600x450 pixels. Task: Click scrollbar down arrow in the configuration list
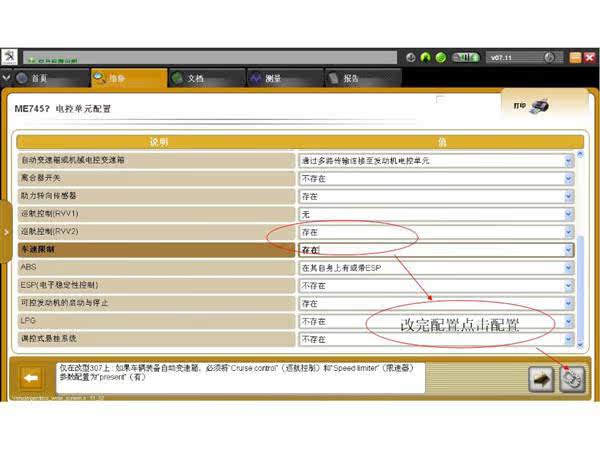click(580, 345)
